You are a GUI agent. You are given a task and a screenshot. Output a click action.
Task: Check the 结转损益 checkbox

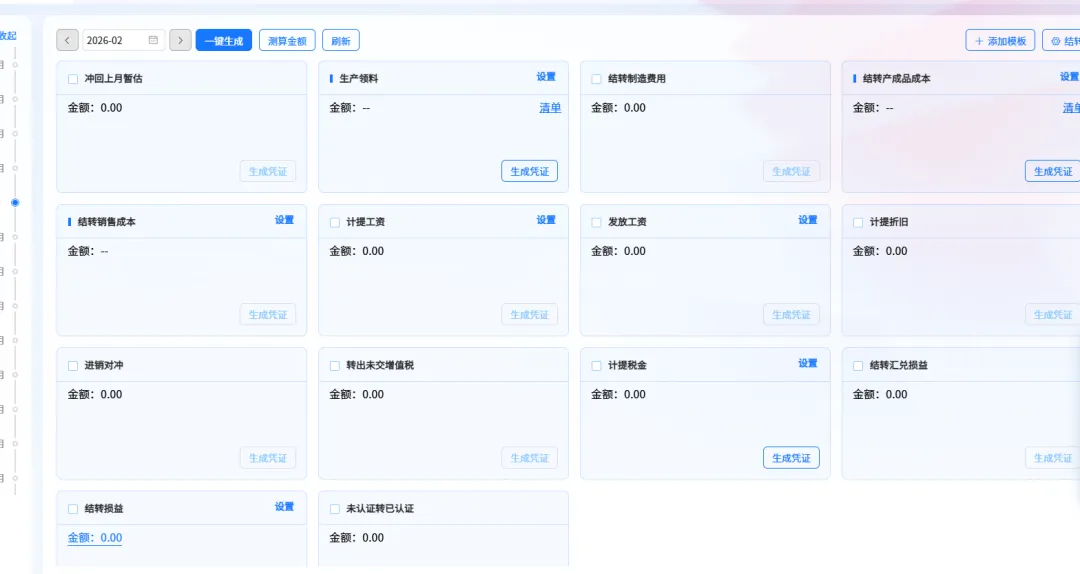click(73, 509)
